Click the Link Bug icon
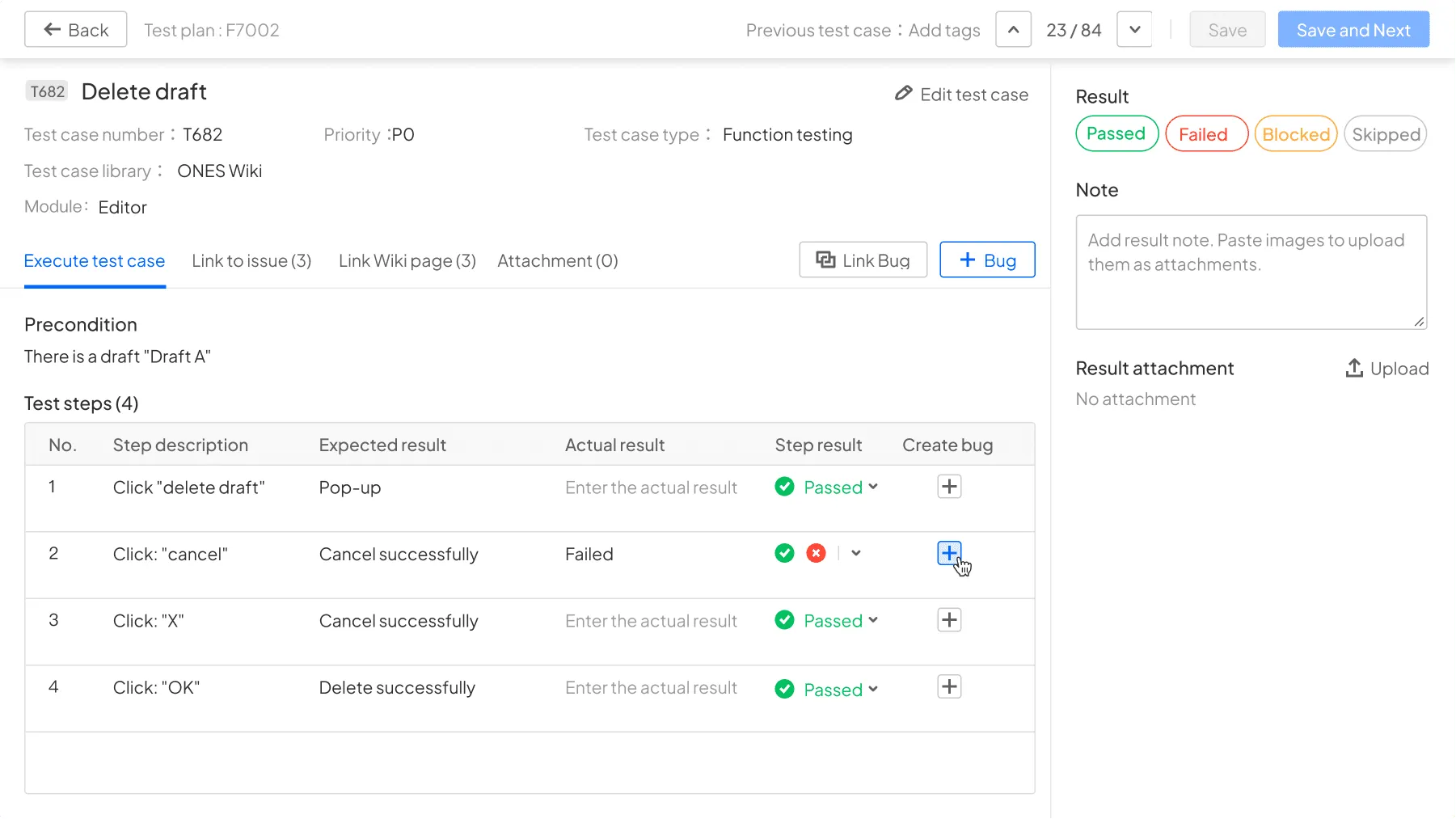 (825, 260)
